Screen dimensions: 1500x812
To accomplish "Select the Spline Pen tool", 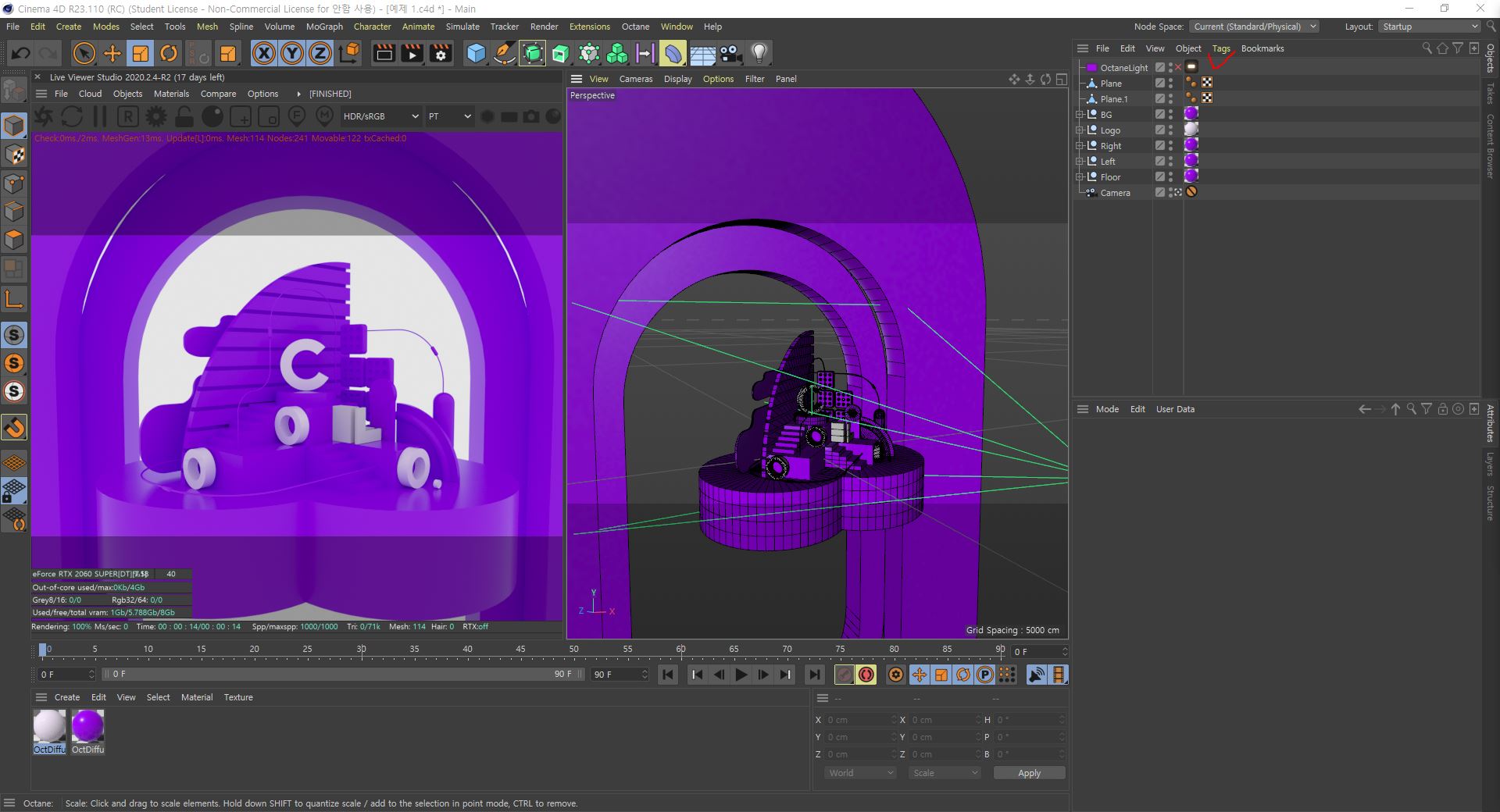I will point(505,53).
